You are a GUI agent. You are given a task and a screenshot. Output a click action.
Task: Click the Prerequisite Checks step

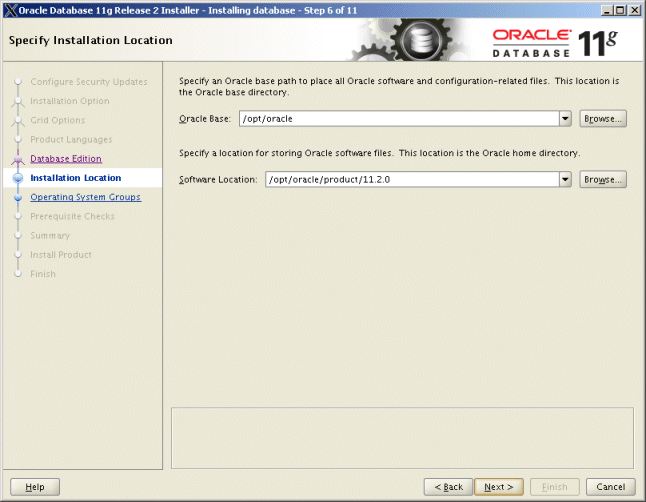(72, 216)
